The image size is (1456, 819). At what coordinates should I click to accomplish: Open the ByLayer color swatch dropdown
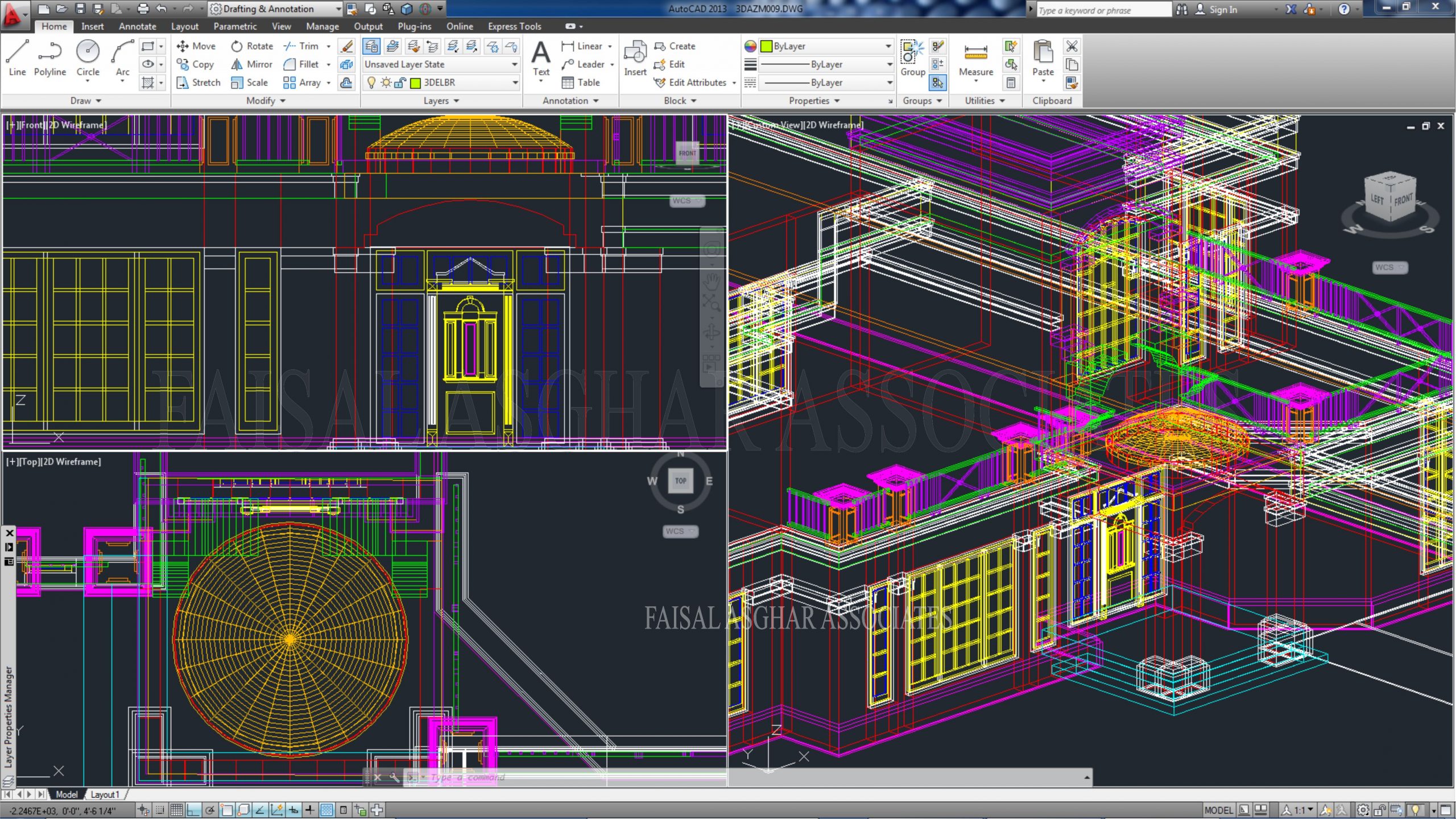pos(887,46)
